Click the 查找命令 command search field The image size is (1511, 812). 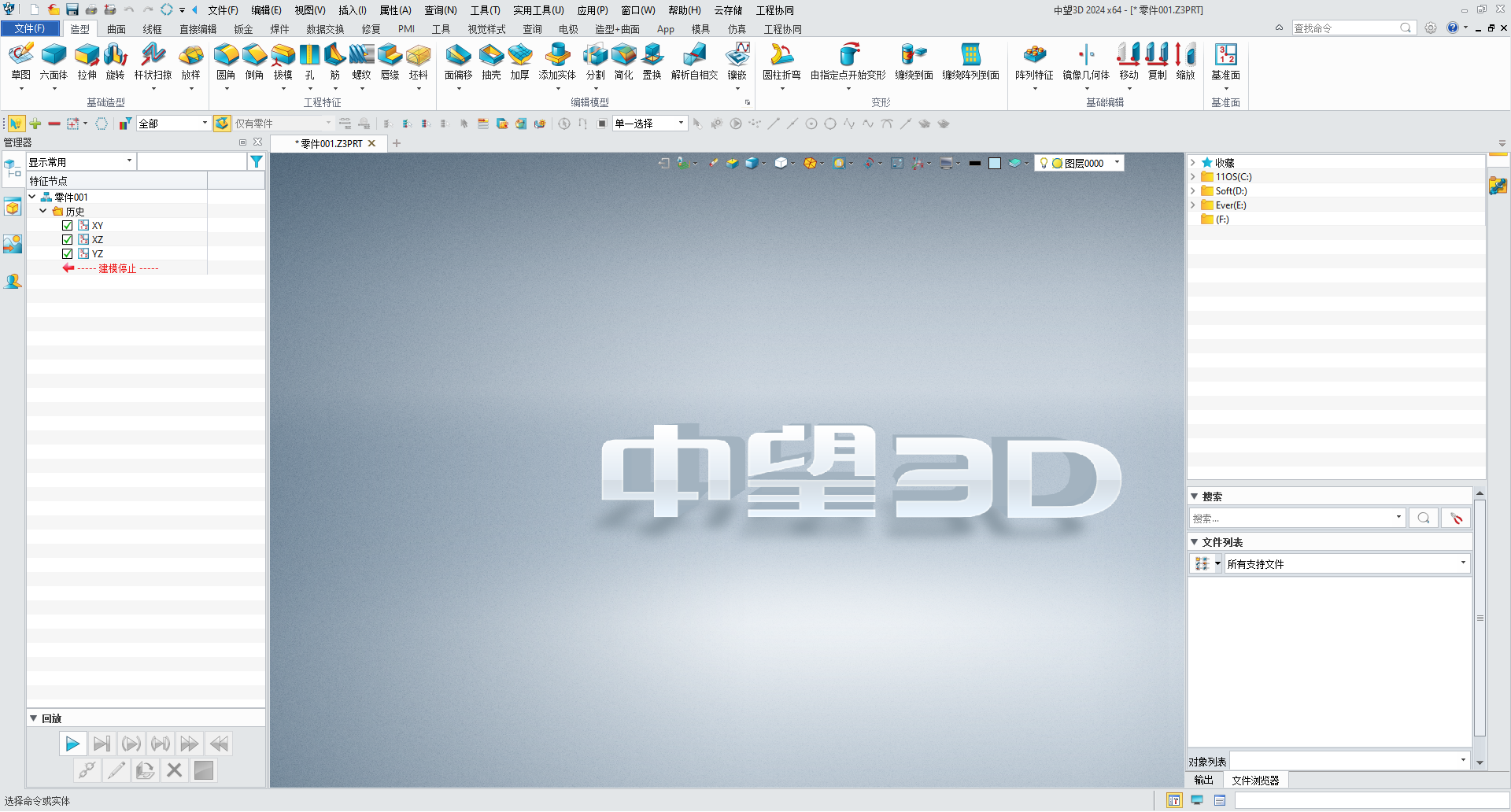pos(1345,28)
